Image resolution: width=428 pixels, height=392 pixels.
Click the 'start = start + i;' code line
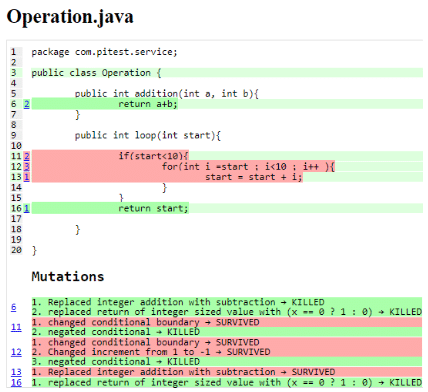click(x=254, y=177)
